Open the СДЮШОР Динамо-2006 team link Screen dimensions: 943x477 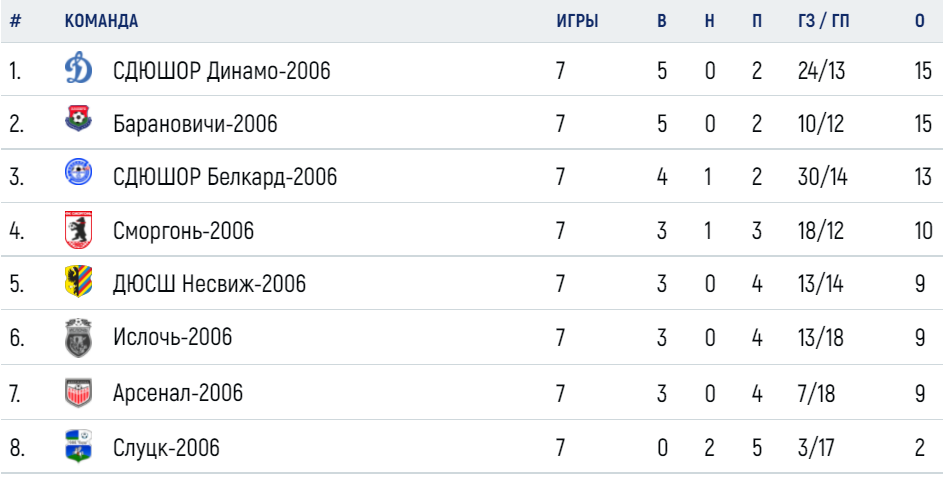pos(222,72)
